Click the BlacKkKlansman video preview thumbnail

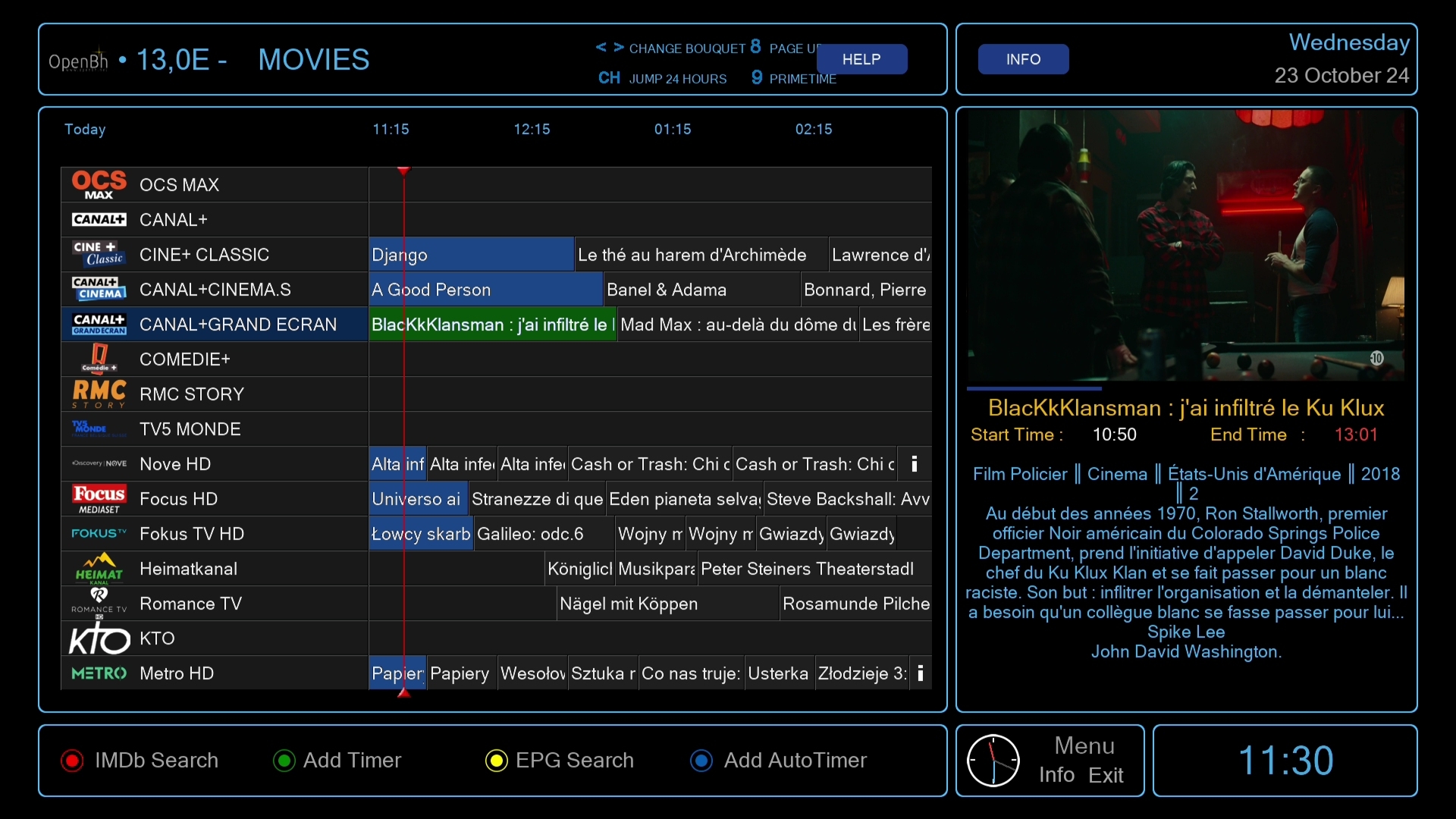coord(1186,246)
